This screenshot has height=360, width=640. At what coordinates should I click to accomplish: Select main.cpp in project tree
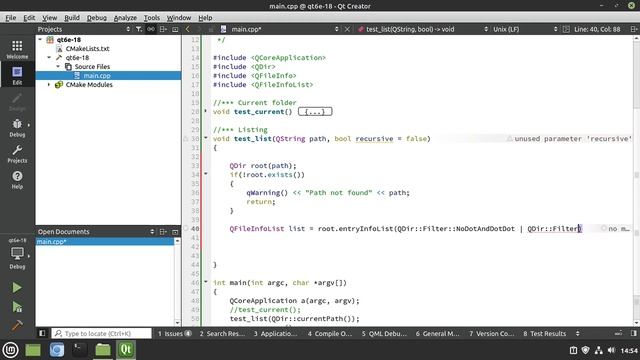point(97,76)
